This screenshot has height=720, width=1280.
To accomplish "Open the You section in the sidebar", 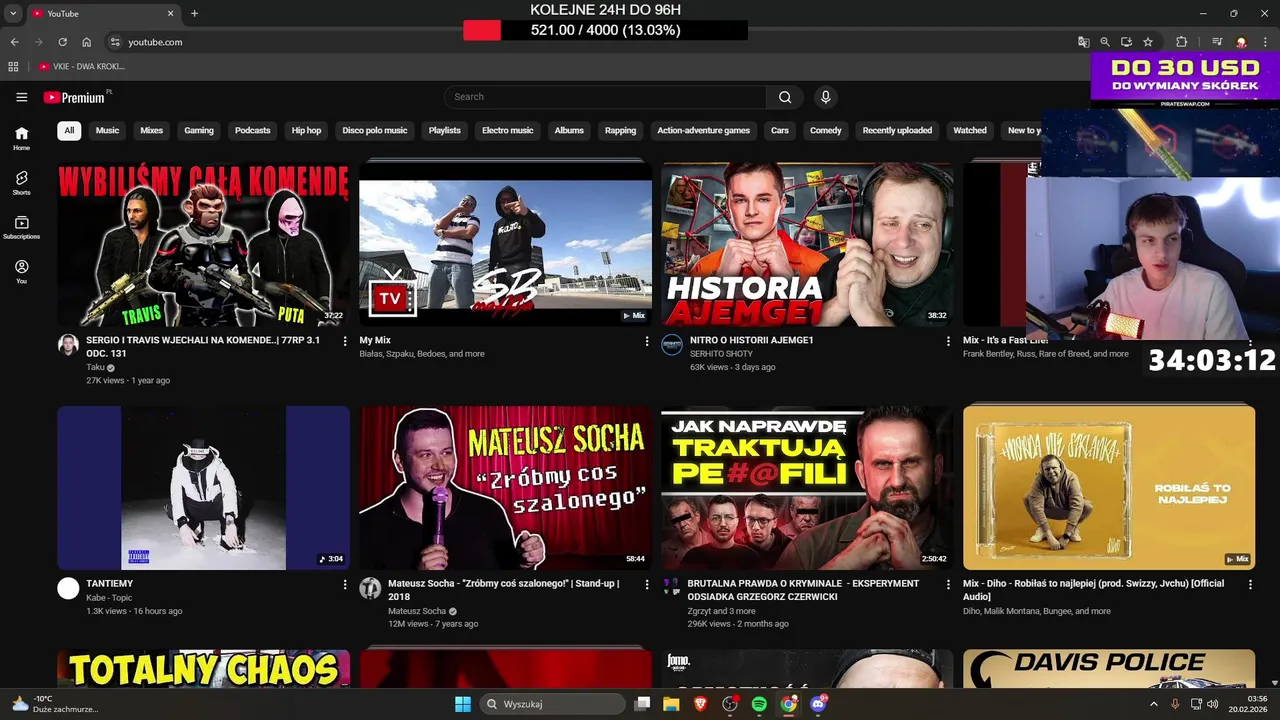I will coord(21,272).
